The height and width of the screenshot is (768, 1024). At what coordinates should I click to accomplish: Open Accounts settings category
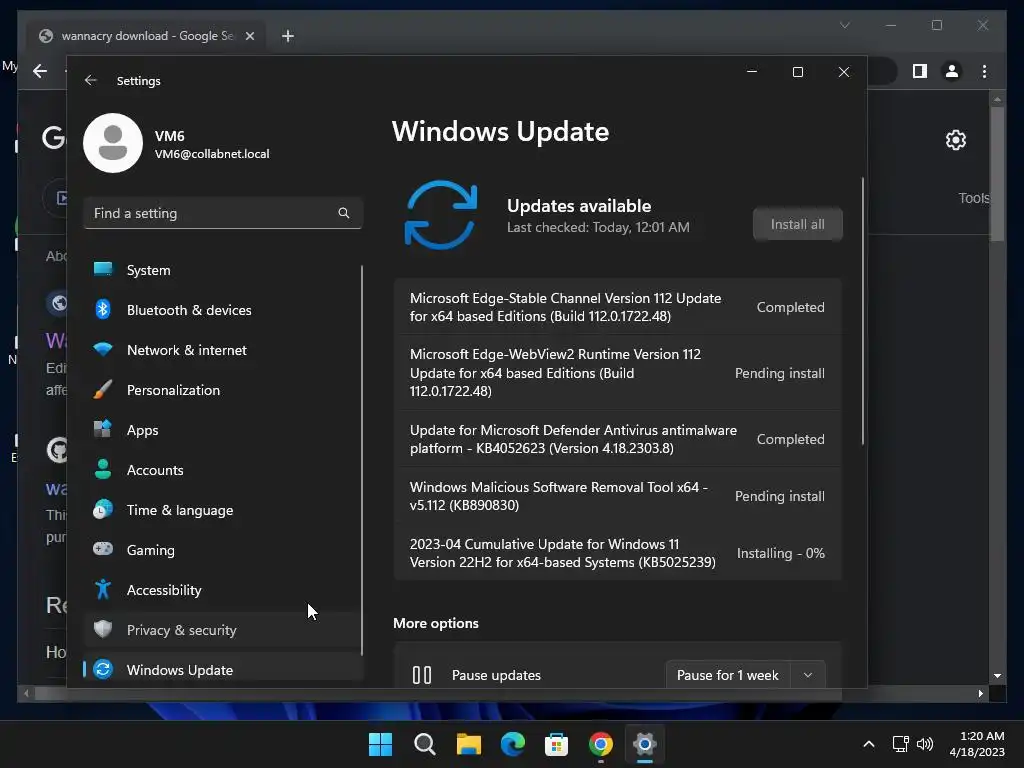tap(222, 470)
